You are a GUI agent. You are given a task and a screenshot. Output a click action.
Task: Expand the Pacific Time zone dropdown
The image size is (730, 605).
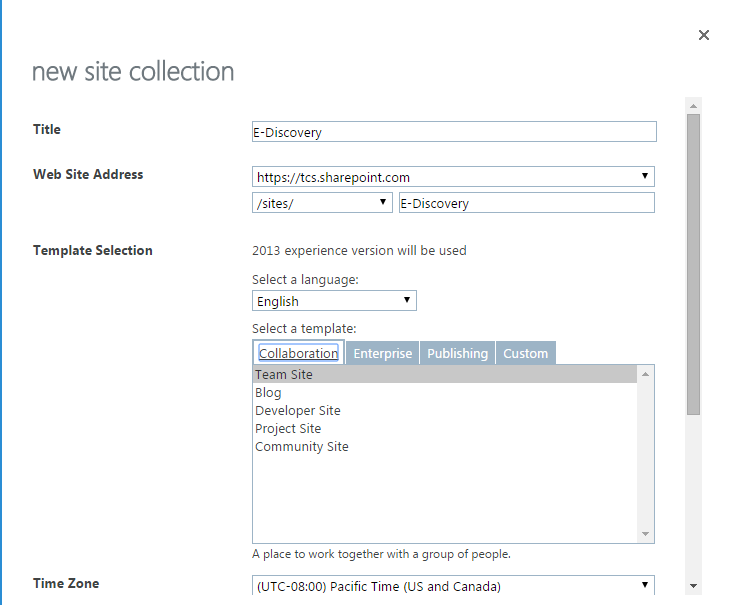tap(454, 586)
